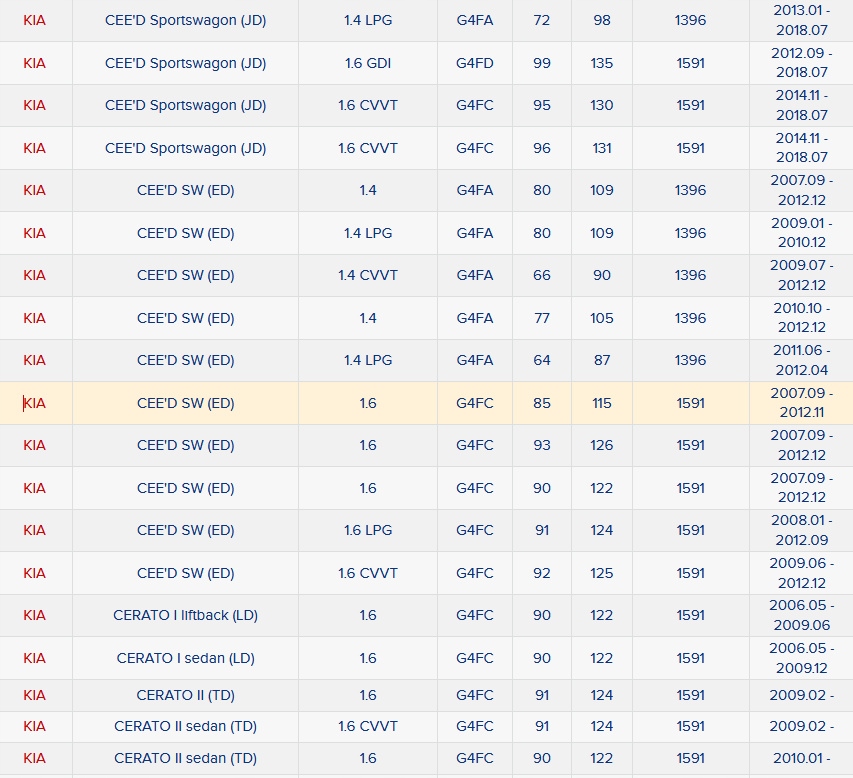This screenshot has height=778, width=853.
Task: Click G4FC in the CERATO II (TD) row
Action: 474,695
